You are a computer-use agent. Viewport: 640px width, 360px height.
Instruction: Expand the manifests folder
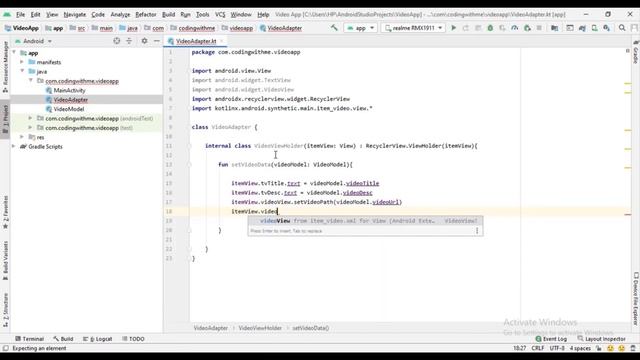pos(22,62)
